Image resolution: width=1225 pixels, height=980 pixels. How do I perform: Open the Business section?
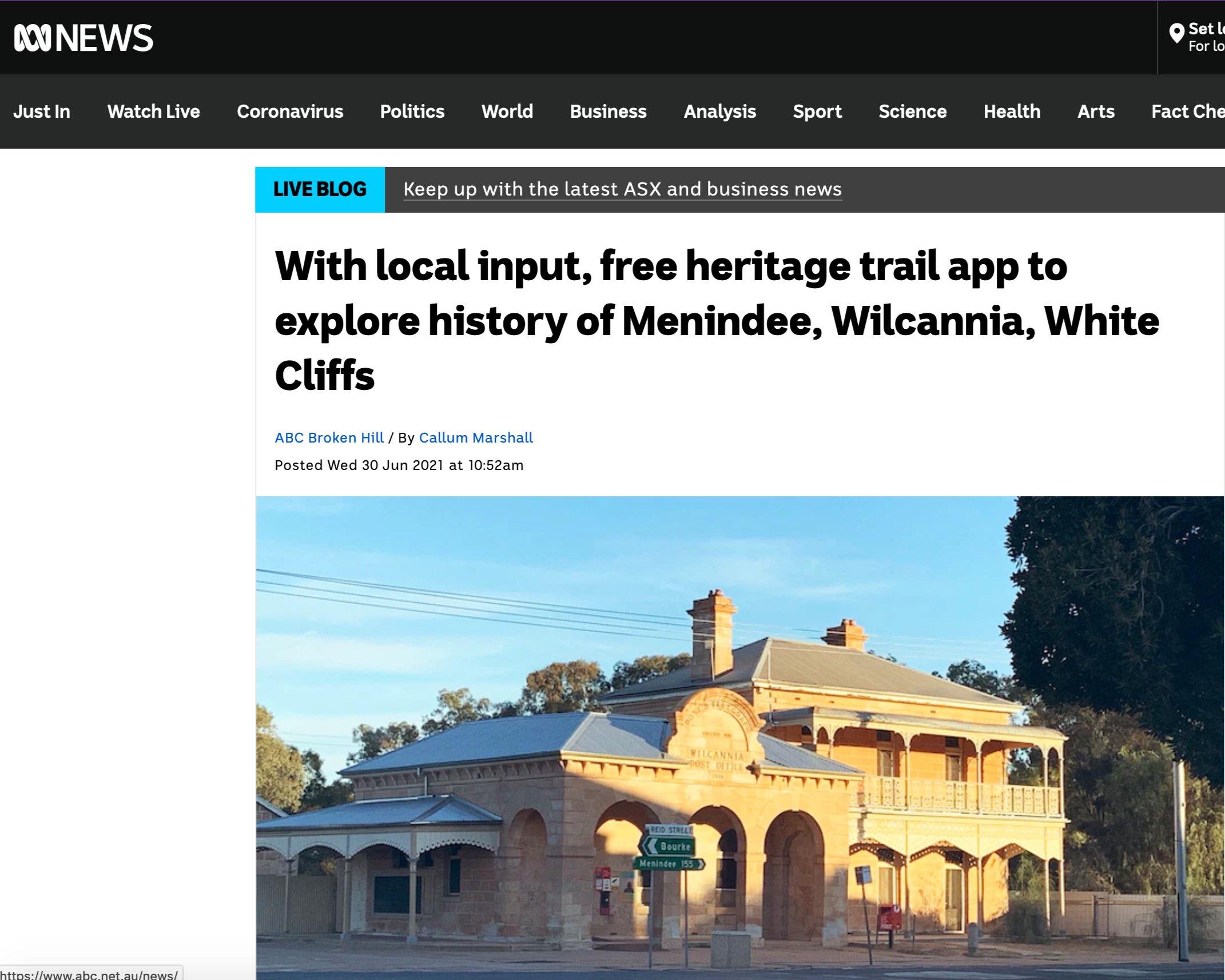click(x=608, y=111)
